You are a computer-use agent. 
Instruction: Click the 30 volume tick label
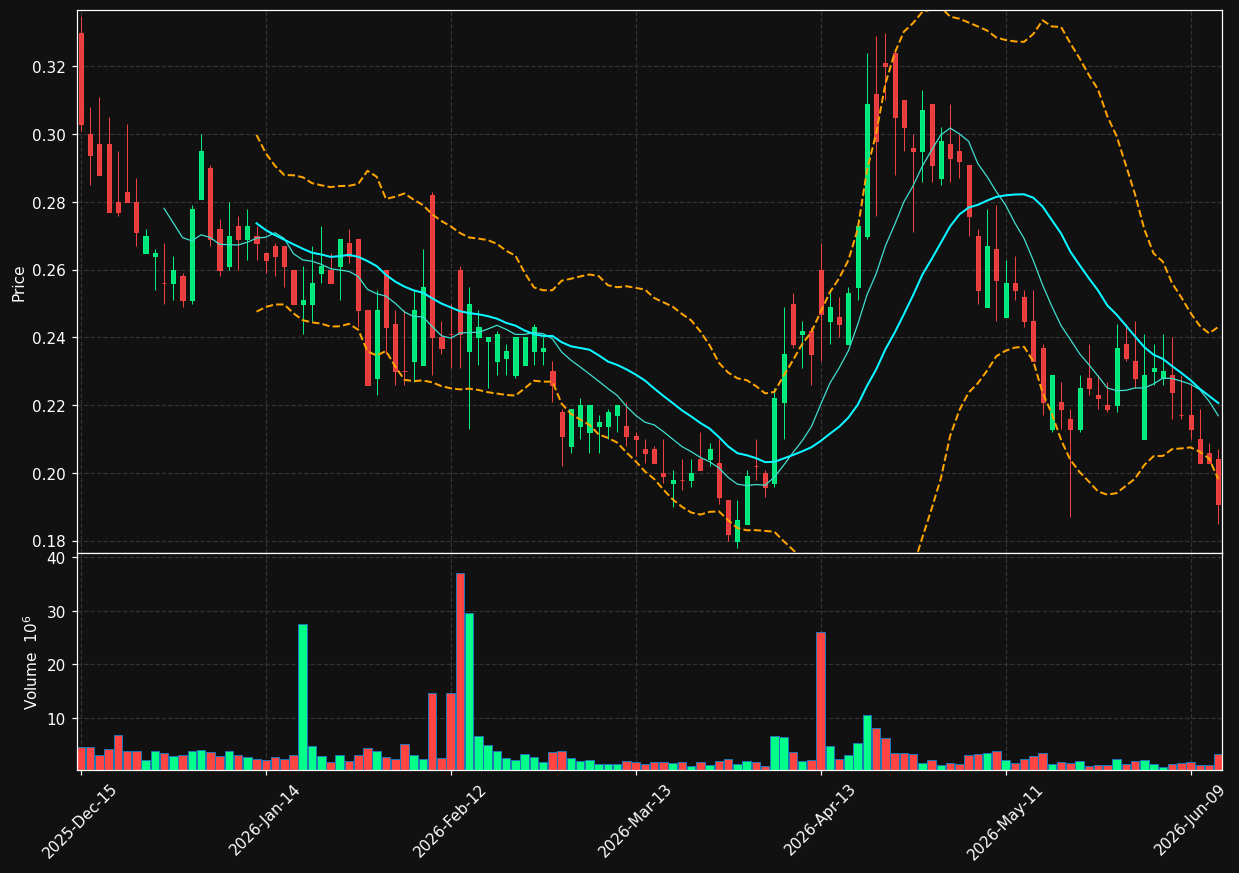[56, 612]
